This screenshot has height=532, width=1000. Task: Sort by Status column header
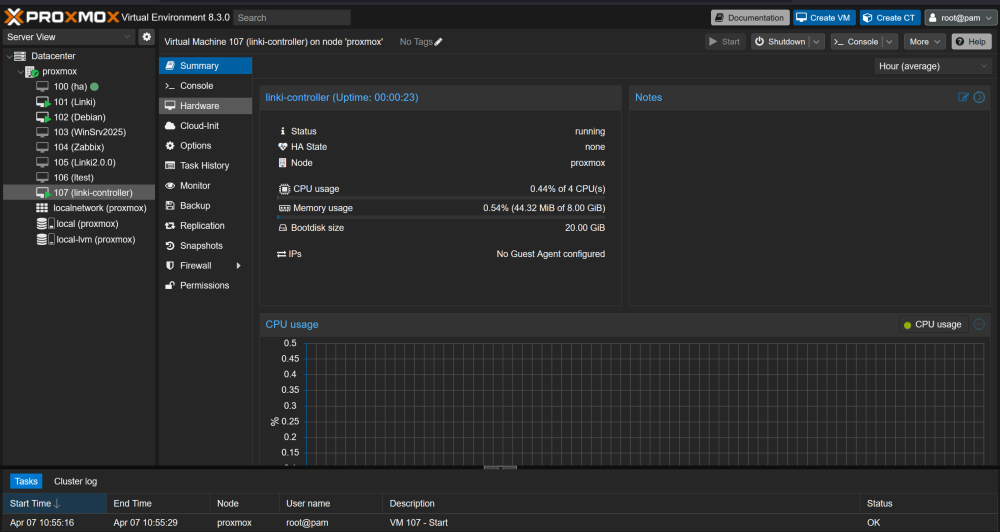929,503
